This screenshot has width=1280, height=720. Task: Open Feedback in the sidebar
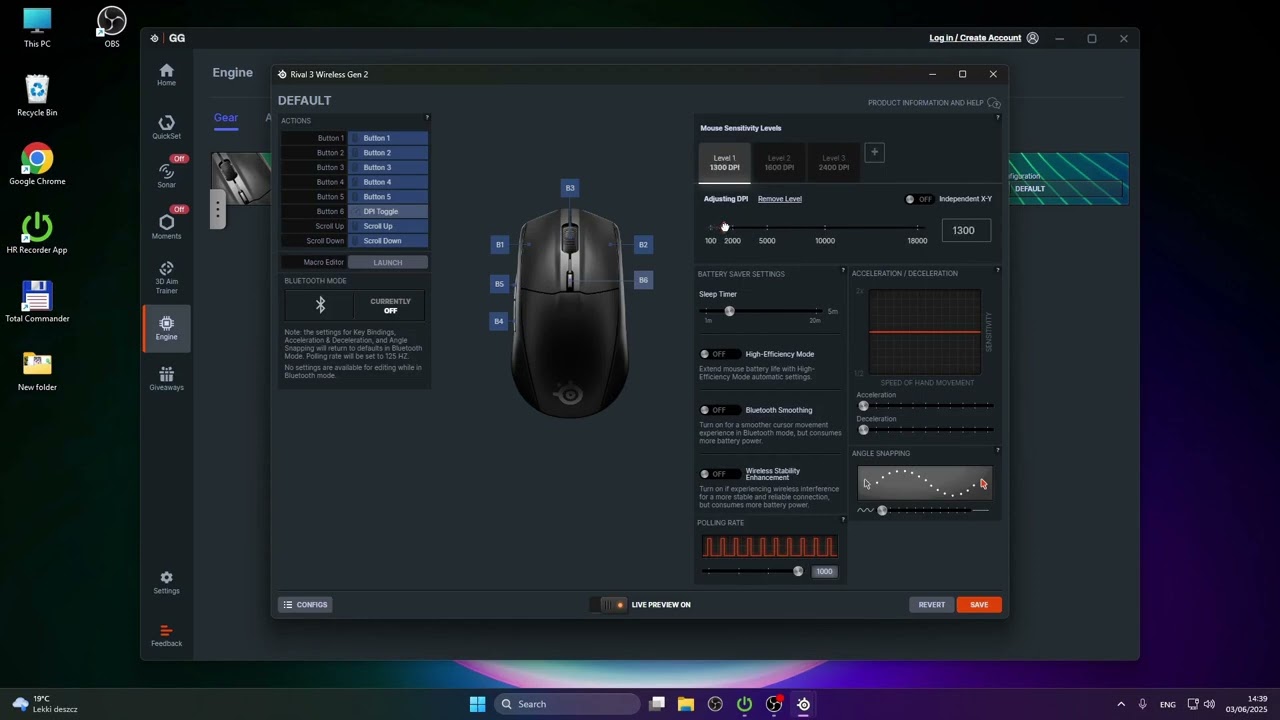166,636
